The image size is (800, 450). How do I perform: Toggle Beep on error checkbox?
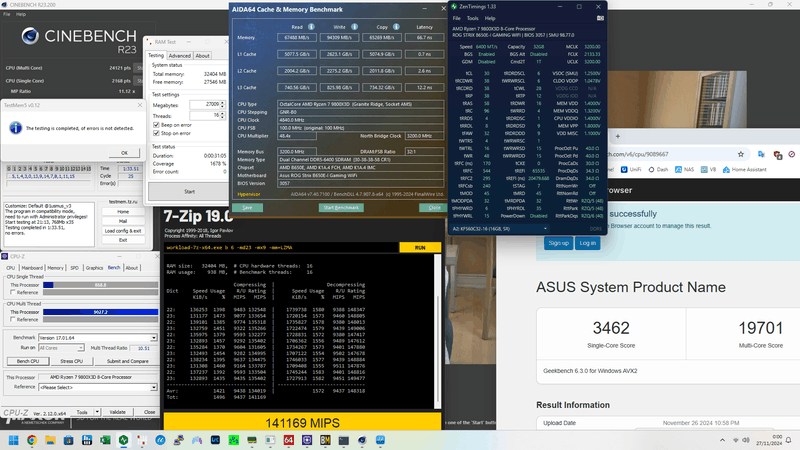[156, 125]
